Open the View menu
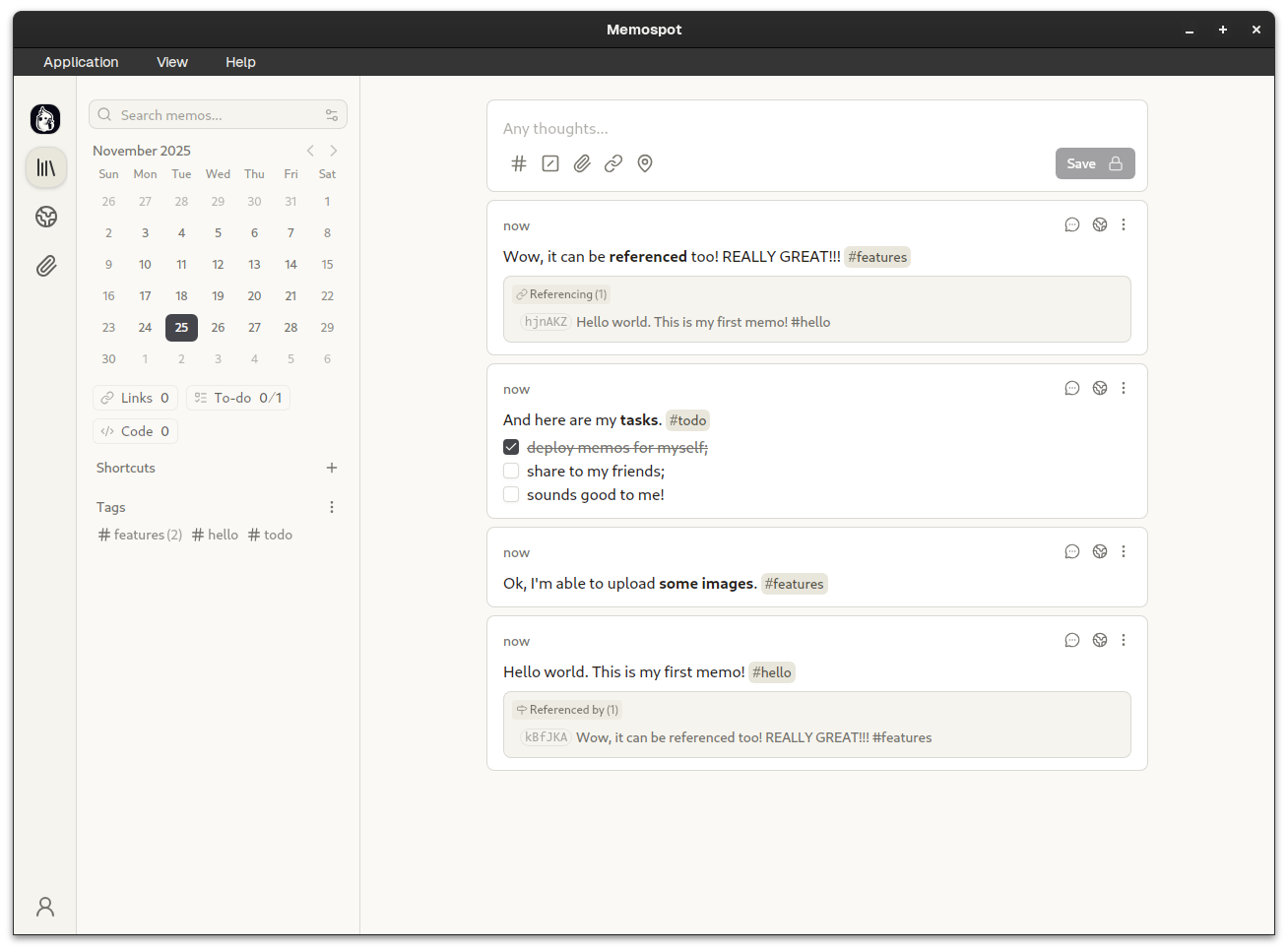The height and width of the screenshot is (951, 1288). coord(172,62)
